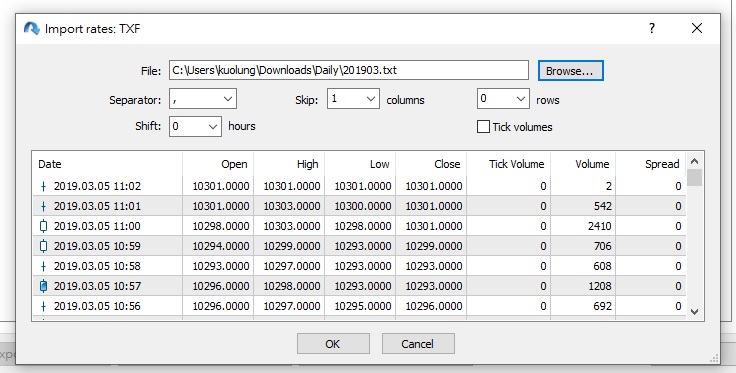Select the row dated 2019.03.05 10:58

(359, 266)
